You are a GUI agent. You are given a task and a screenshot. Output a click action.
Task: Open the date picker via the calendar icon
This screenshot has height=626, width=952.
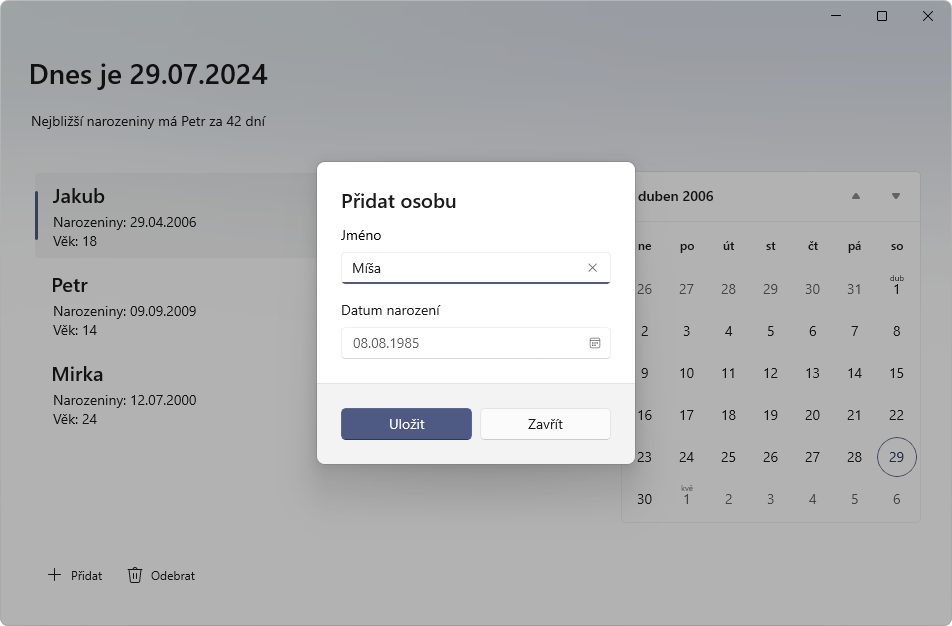pyautogui.click(x=596, y=343)
